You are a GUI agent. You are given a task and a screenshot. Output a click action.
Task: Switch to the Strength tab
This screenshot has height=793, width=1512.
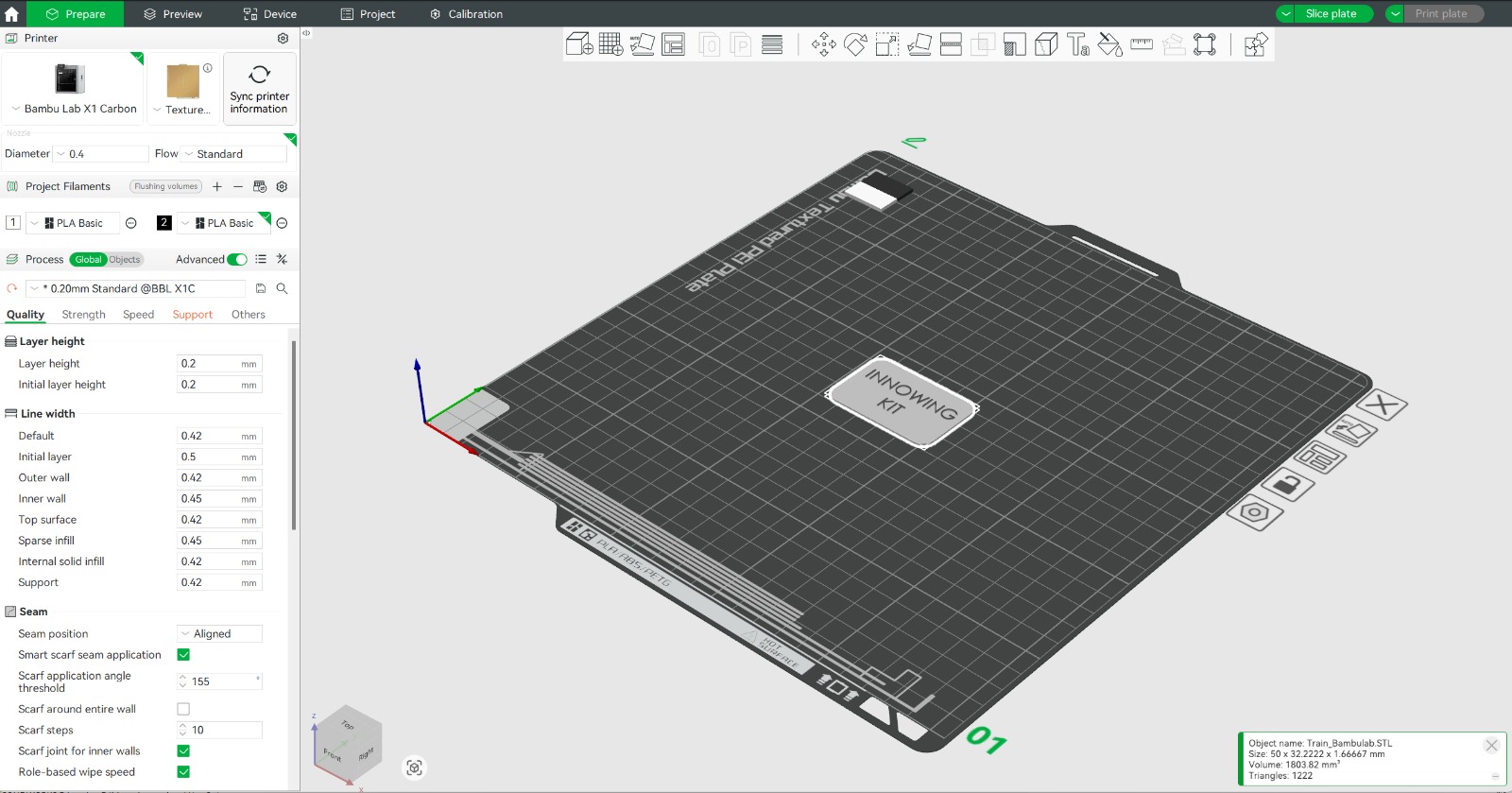tap(83, 315)
